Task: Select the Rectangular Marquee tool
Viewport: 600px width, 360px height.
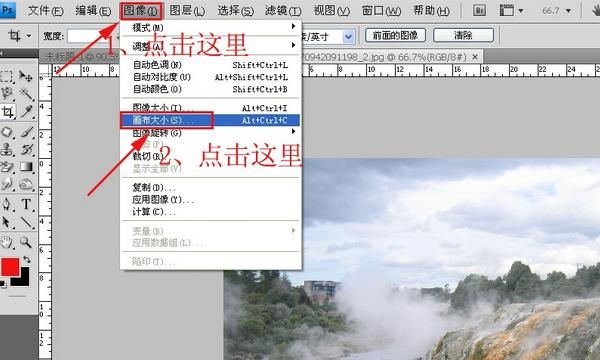Action: click(6, 76)
